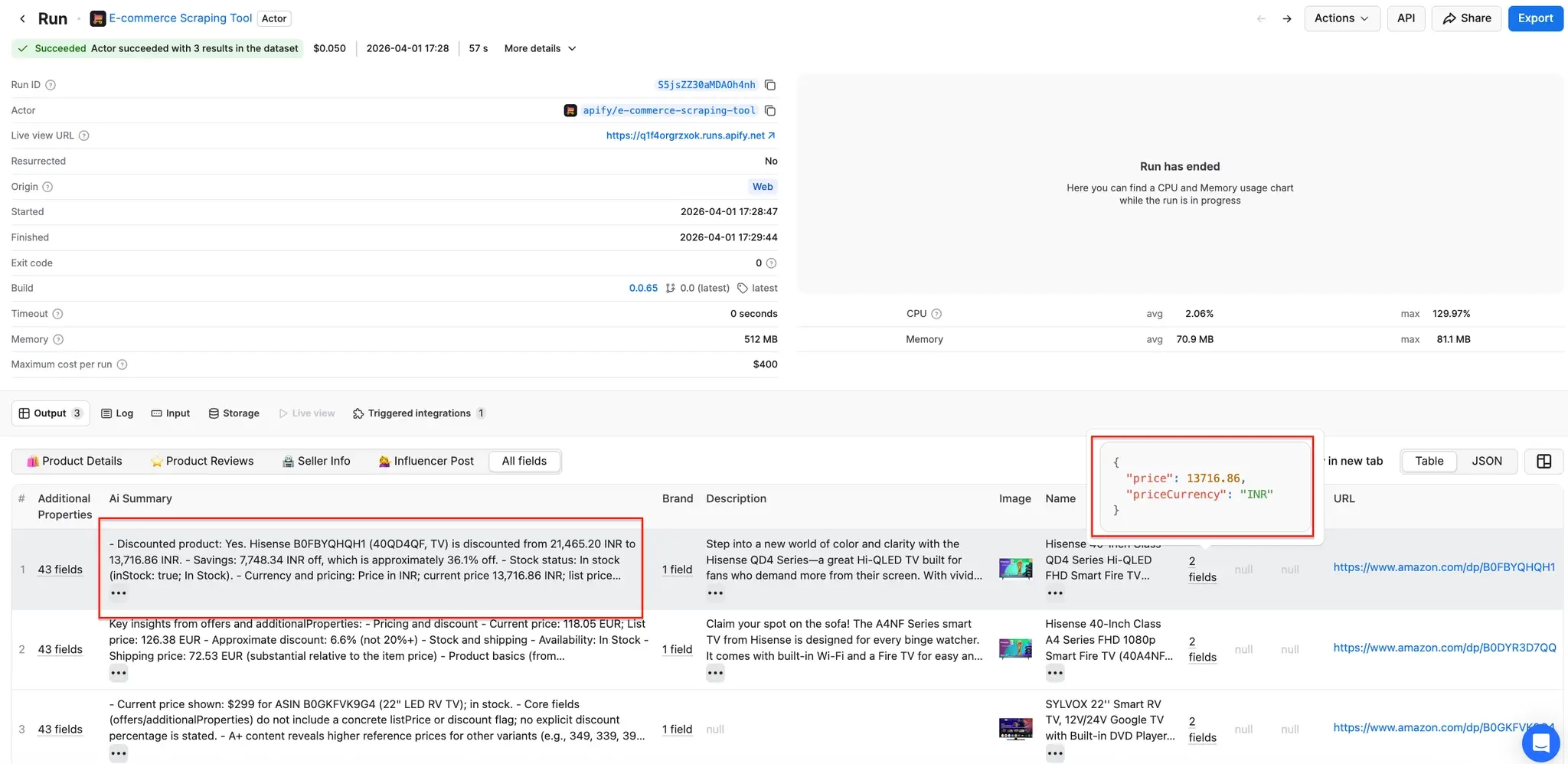Open the Storage tab

tap(234, 413)
